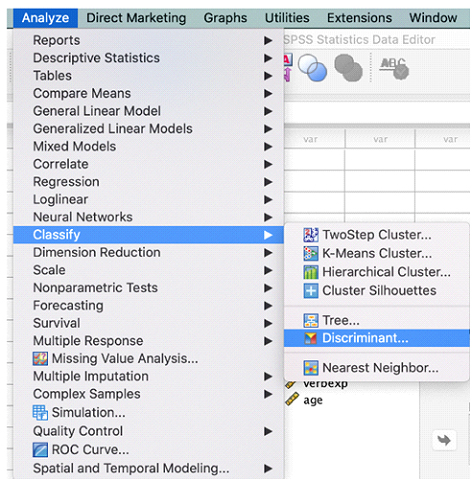Screen dimensions: 472x481
Task: Click the Cluster Silhouettes plus icon
Action: pyautogui.click(x=310, y=291)
